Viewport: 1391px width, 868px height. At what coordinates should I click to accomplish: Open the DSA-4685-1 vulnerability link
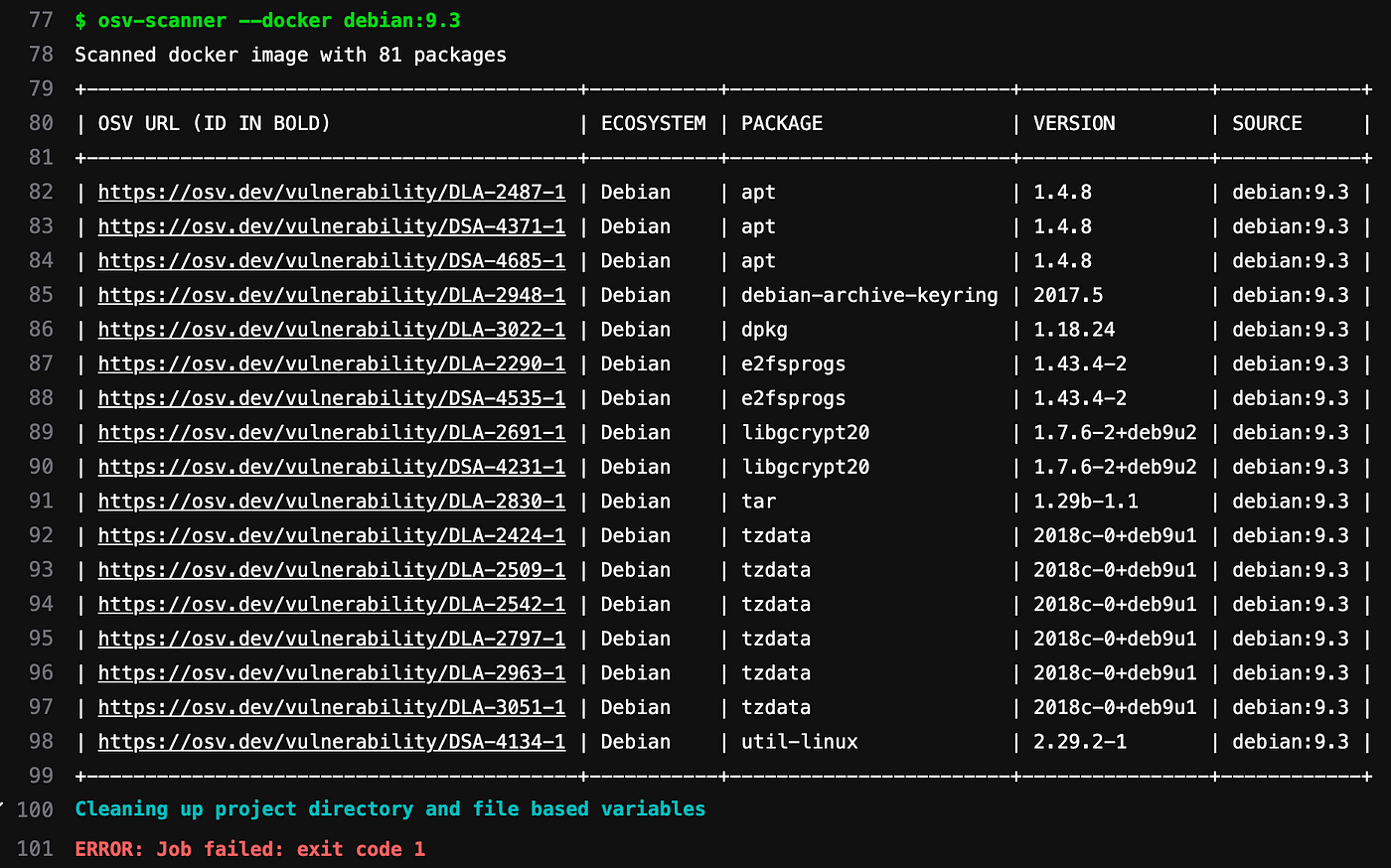332,260
